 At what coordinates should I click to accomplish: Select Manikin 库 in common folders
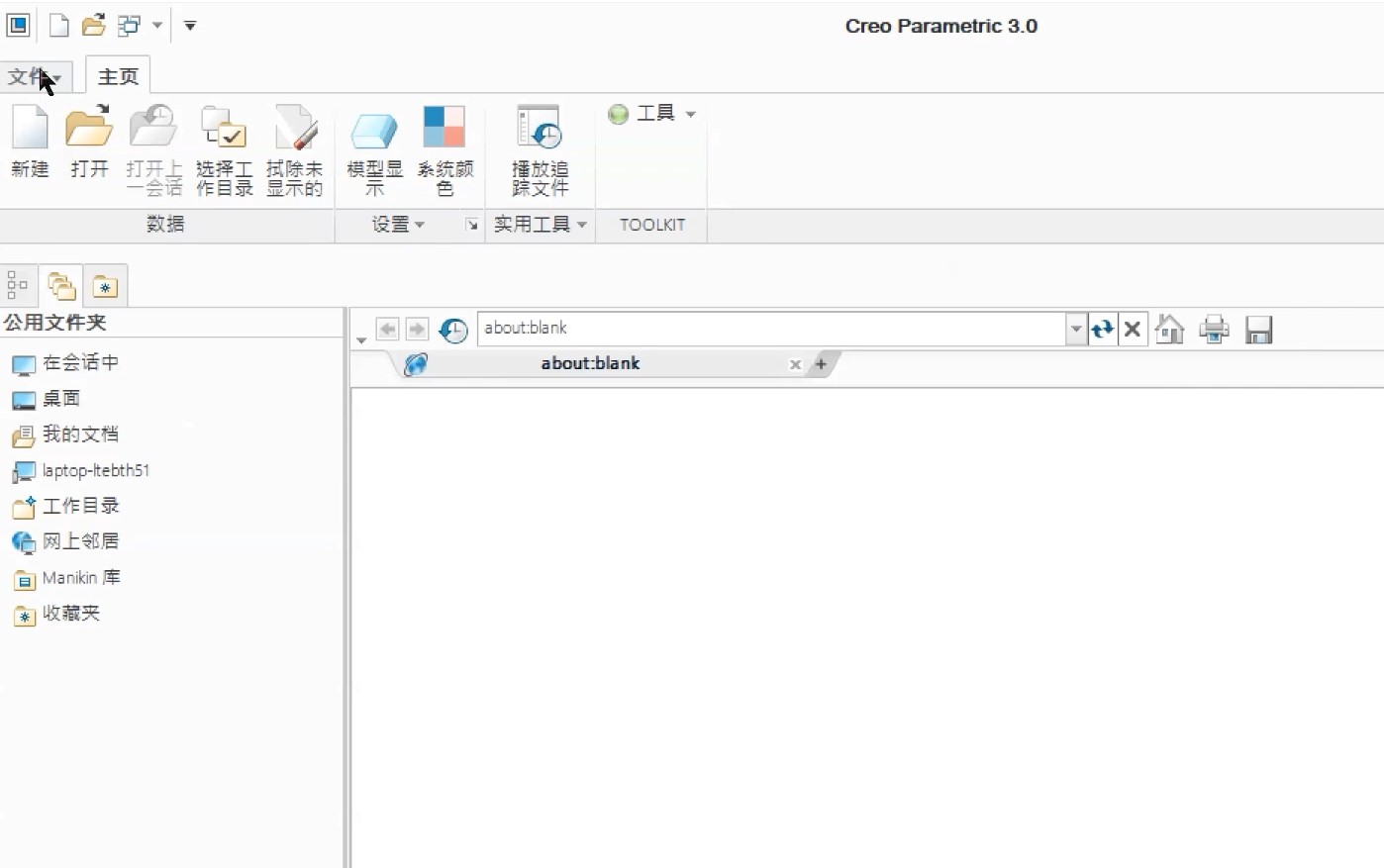67,578
